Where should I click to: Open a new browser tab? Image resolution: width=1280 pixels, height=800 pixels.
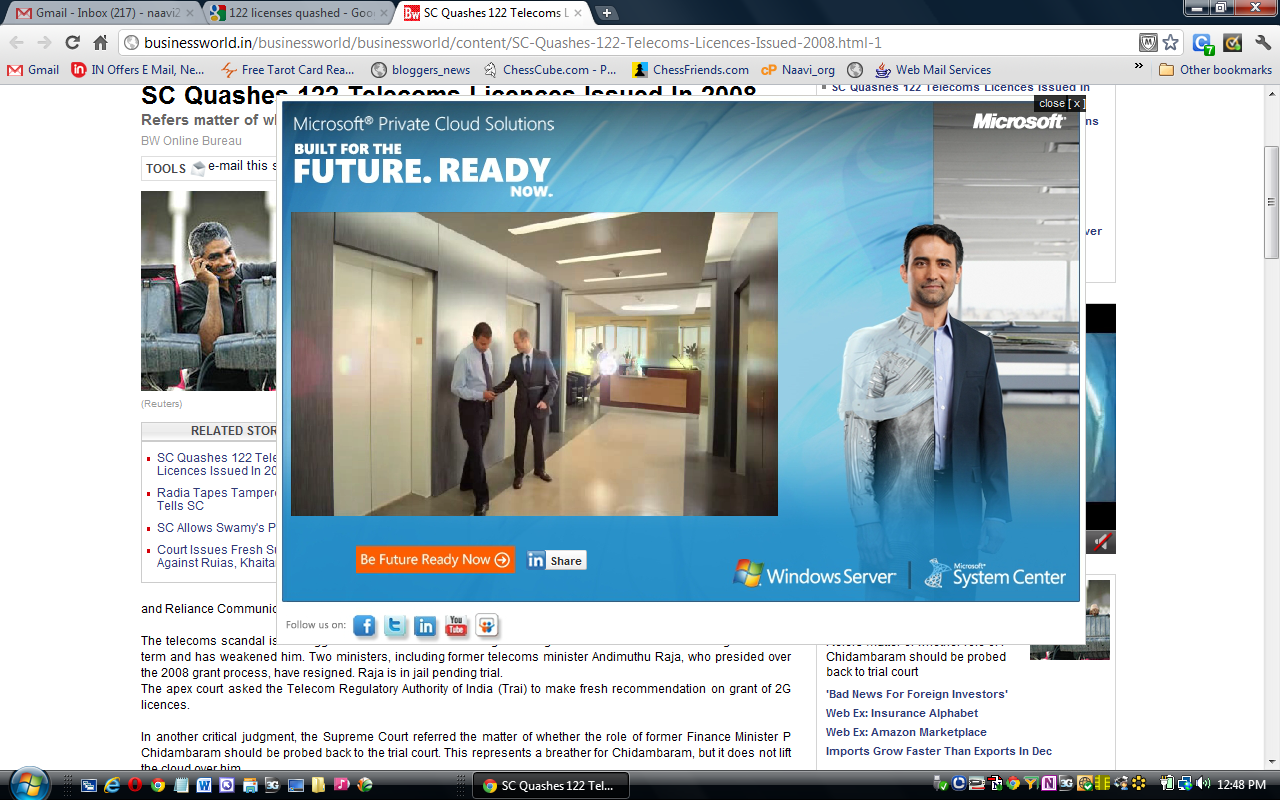(x=607, y=13)
